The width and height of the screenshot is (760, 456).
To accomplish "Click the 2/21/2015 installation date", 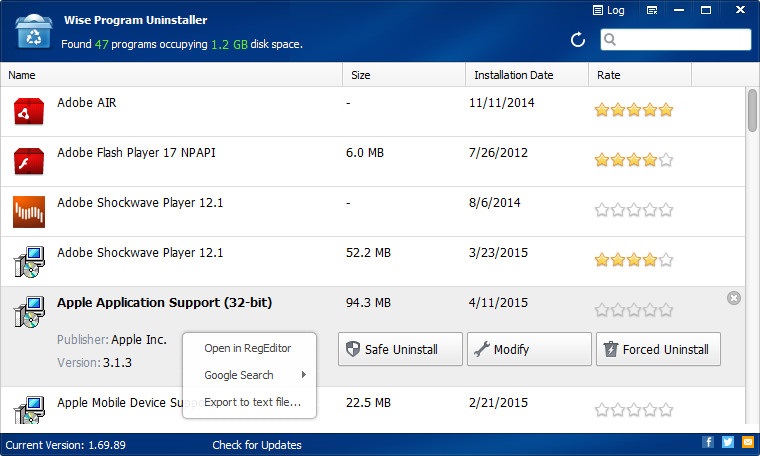I will (498, 403).
